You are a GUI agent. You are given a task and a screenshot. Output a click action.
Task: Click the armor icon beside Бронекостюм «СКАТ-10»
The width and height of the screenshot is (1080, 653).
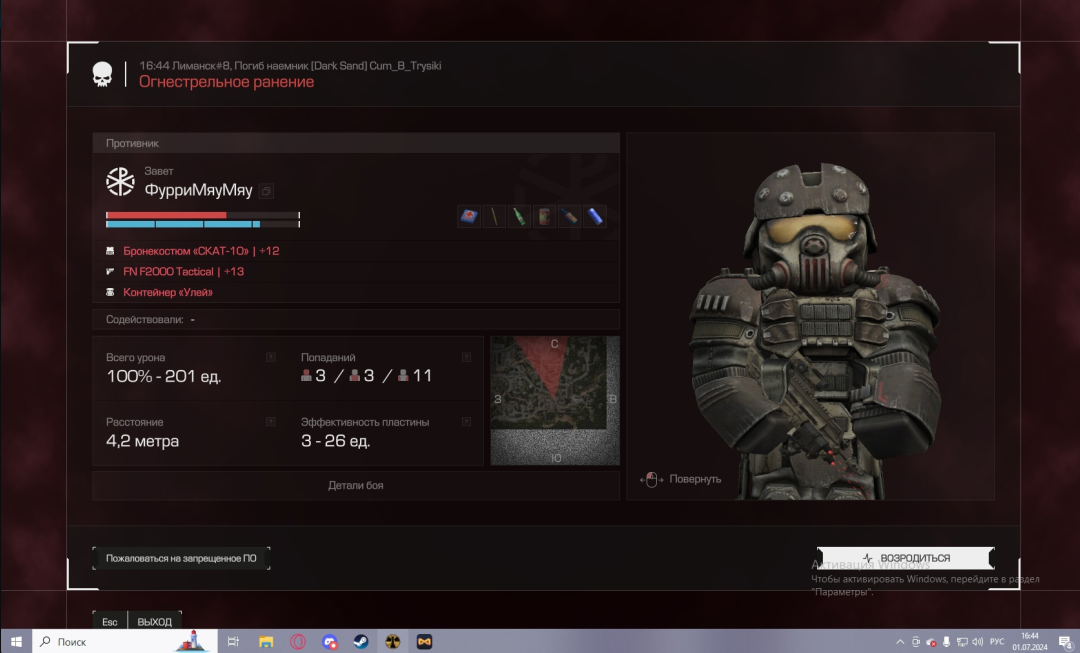(x=110, y=251)
